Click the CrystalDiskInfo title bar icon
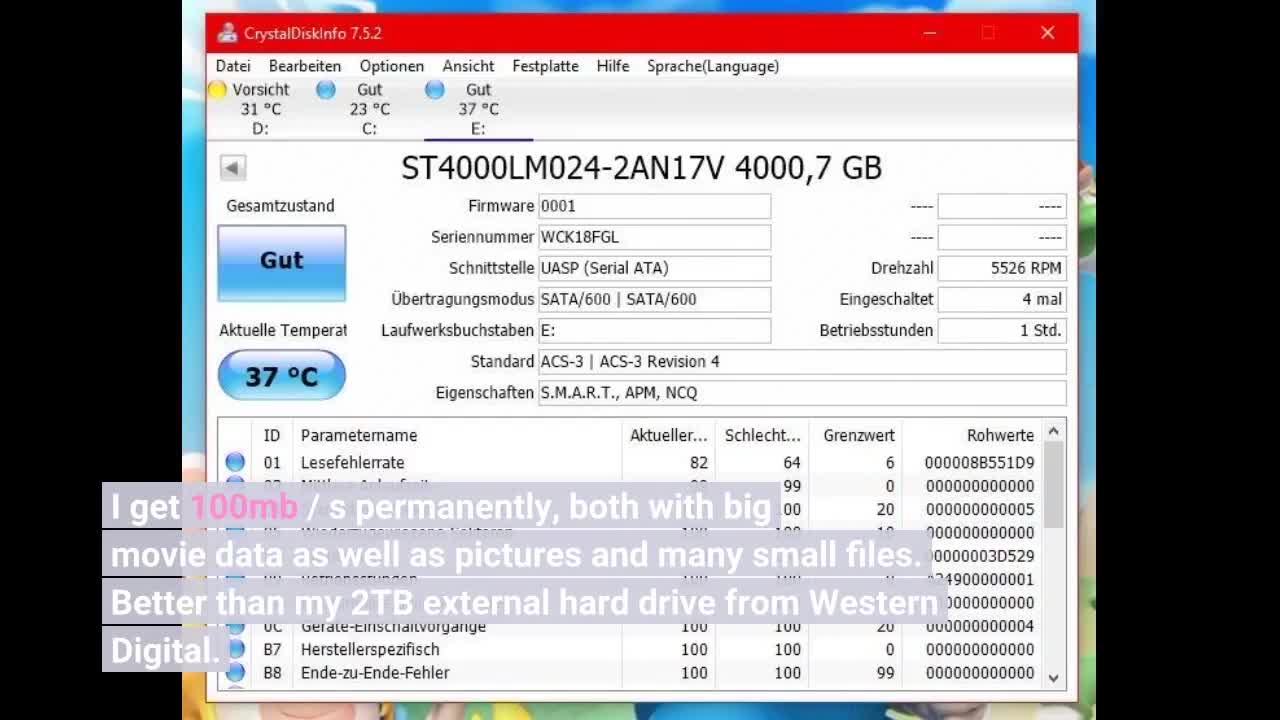1280x720 pixels. tap(227, 33)
